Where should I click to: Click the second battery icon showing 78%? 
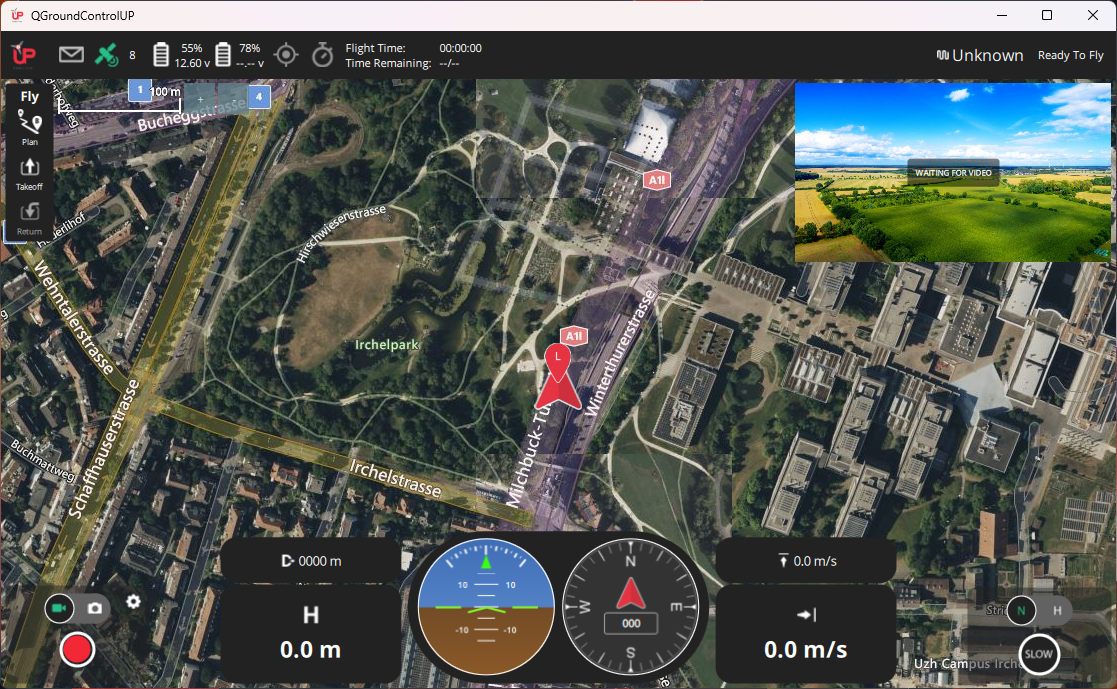[224, 55]
